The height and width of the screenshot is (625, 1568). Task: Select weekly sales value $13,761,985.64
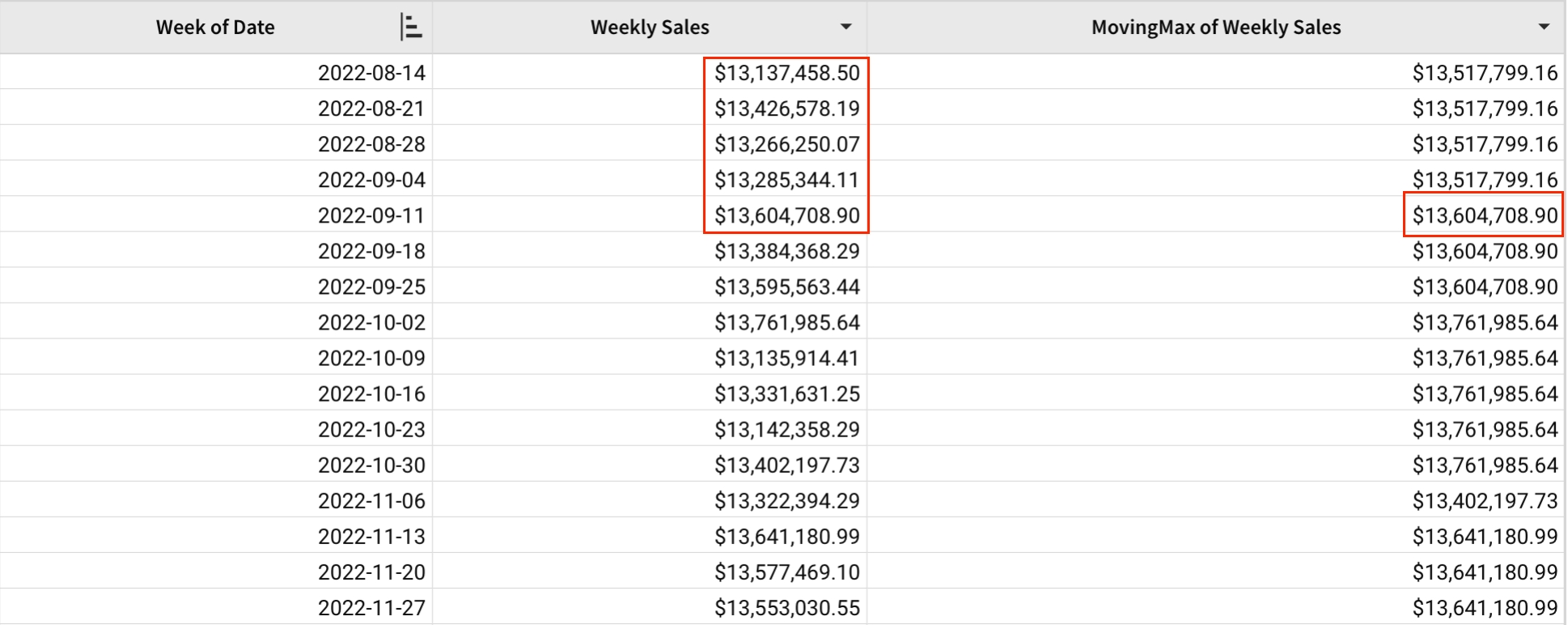pyautogui.click(x=786, y=322)
